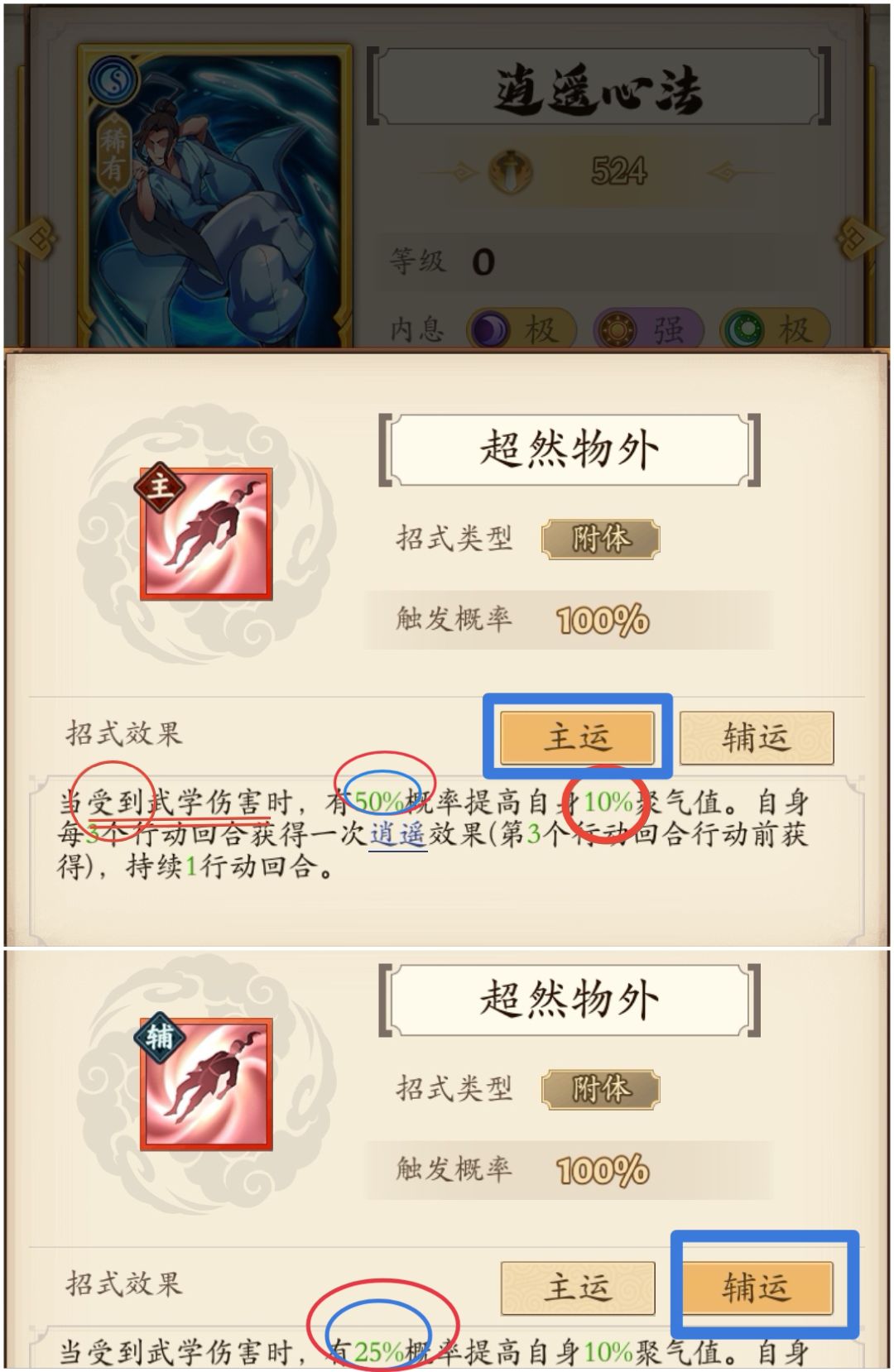Image resolution: width=894 pixels, height=1372 pixels.
Task: Tap the 逍遥心法 title banner
Action: (x=598, y=89)
